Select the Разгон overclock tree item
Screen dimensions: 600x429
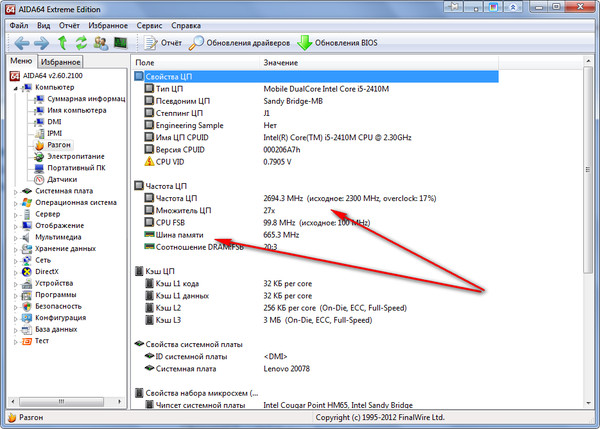[59, 145]
